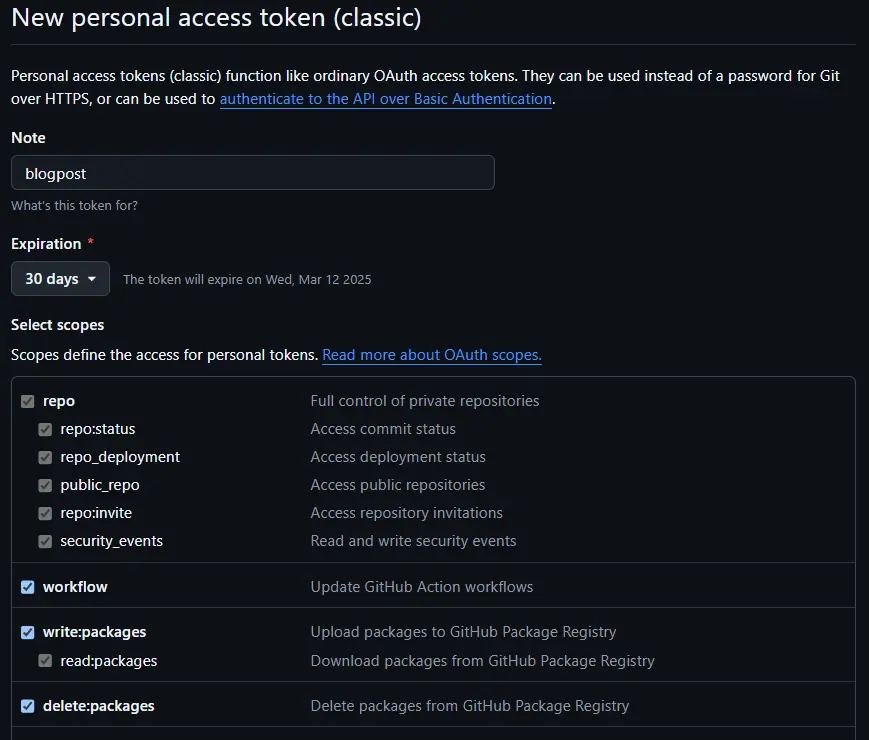Viewport: 869px width, 740px height.
Task: Toggle the repo scope checkbox
Action: click(28, 401)
